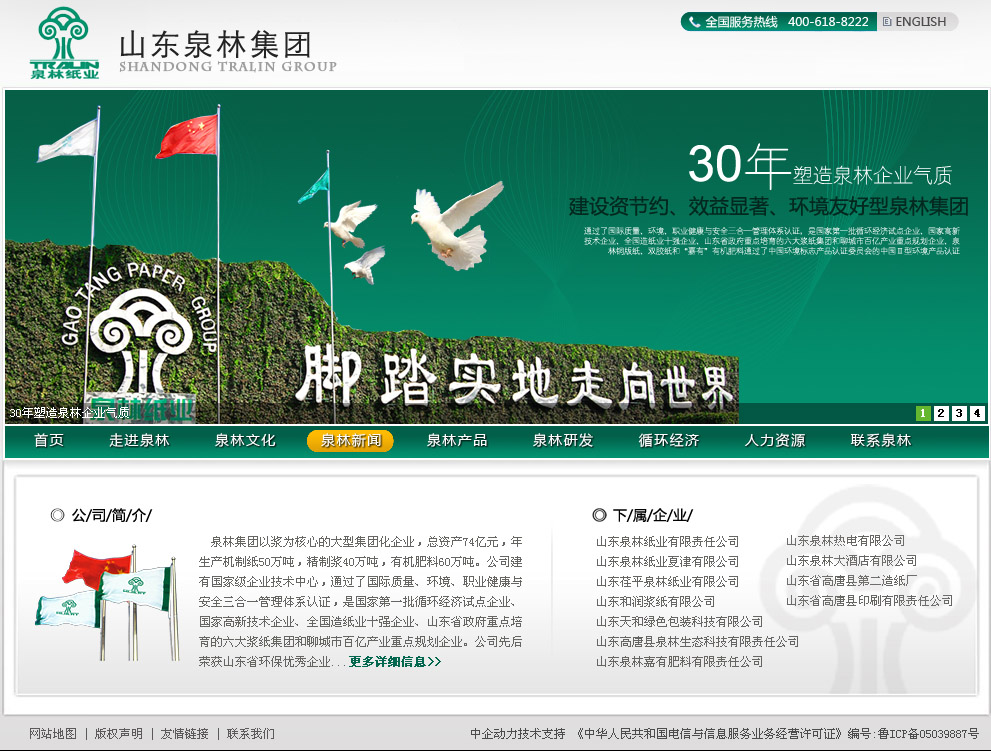Open the 联系泉林 menu item
The height and width of the screenshot is (751, 991).
(x=881, y=441)
